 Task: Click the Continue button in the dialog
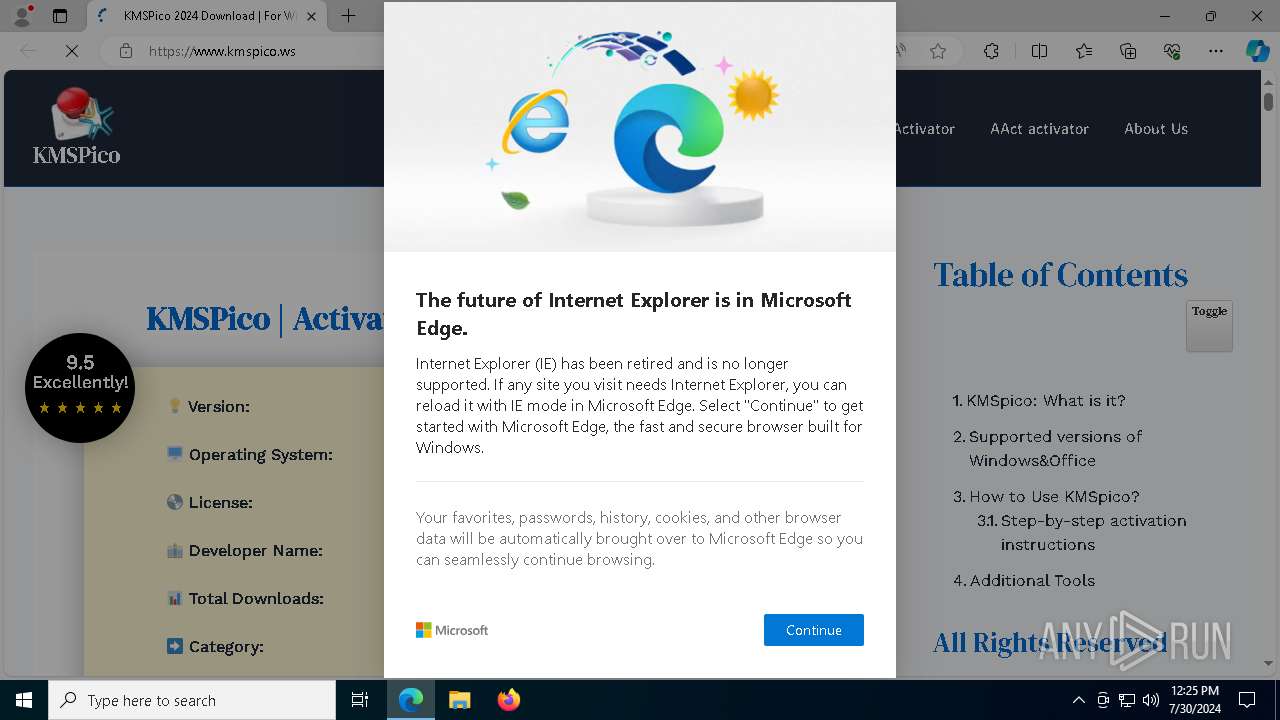pyautogui.click(x=813, y=630)
